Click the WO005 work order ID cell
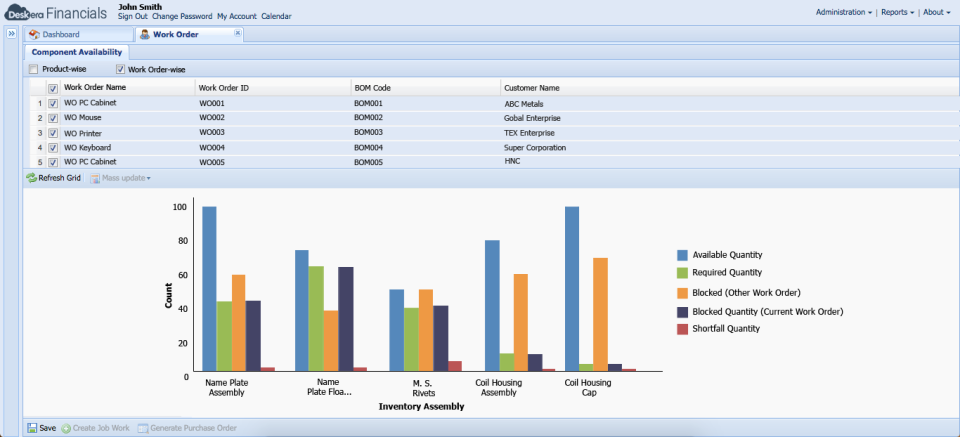Viewport: 960px width, 437px height. click(212, 163)
